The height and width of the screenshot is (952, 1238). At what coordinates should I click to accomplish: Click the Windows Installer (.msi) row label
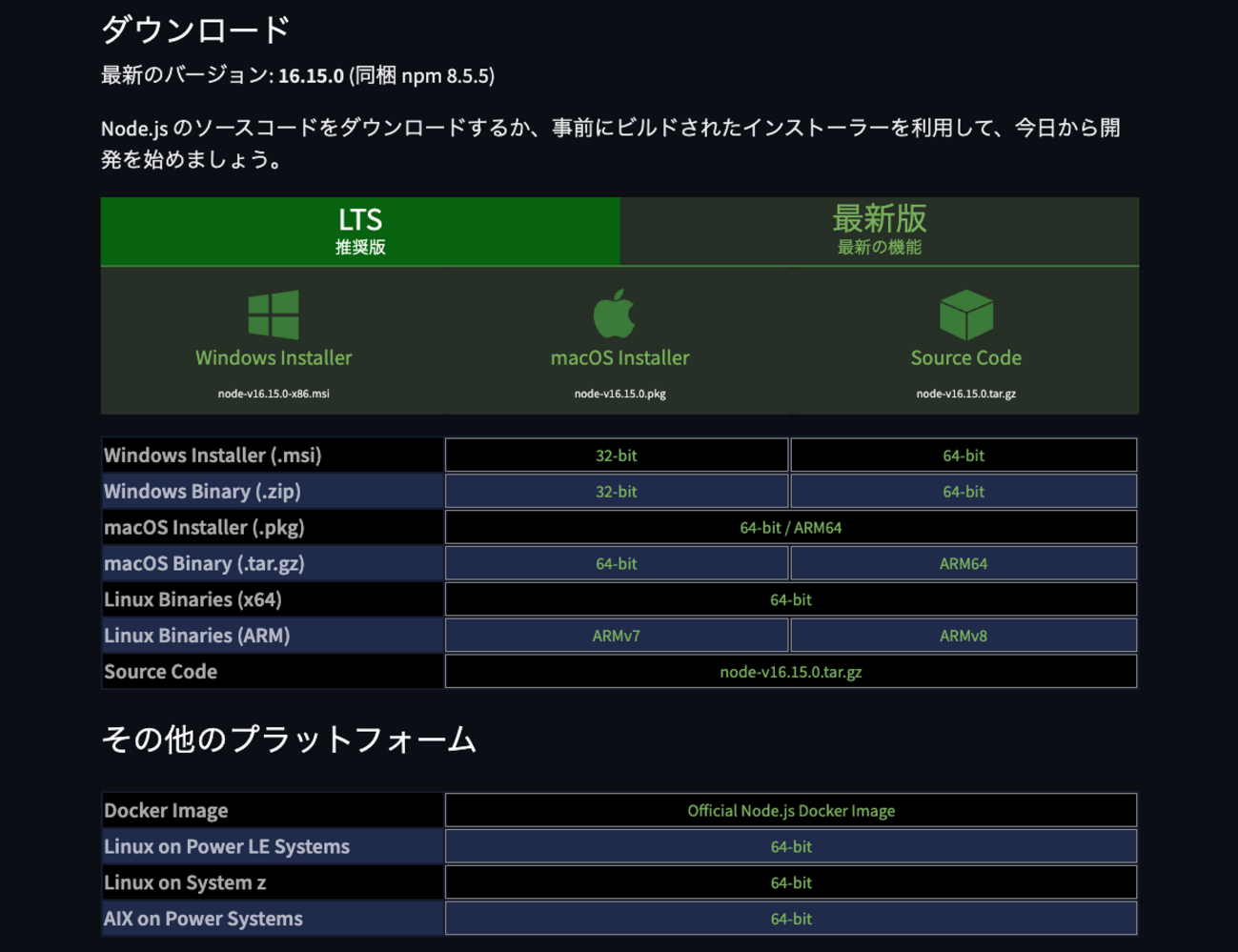213,456
